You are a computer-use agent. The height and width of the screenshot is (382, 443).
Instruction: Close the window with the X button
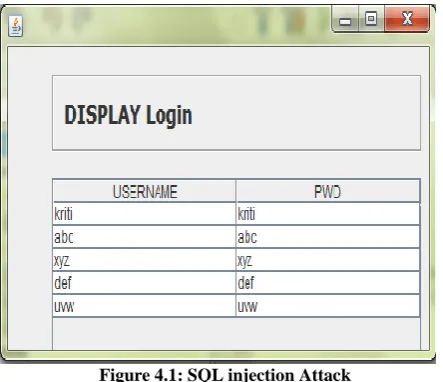pyautogui.click(x=407, y=19)
